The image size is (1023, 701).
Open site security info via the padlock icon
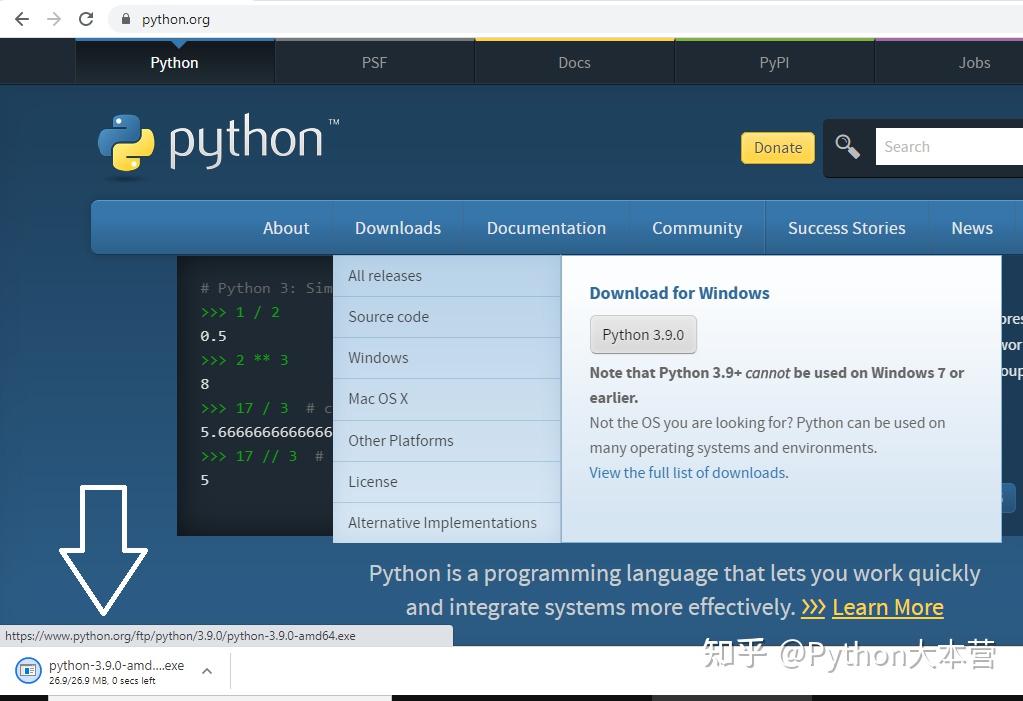point(124,19)
